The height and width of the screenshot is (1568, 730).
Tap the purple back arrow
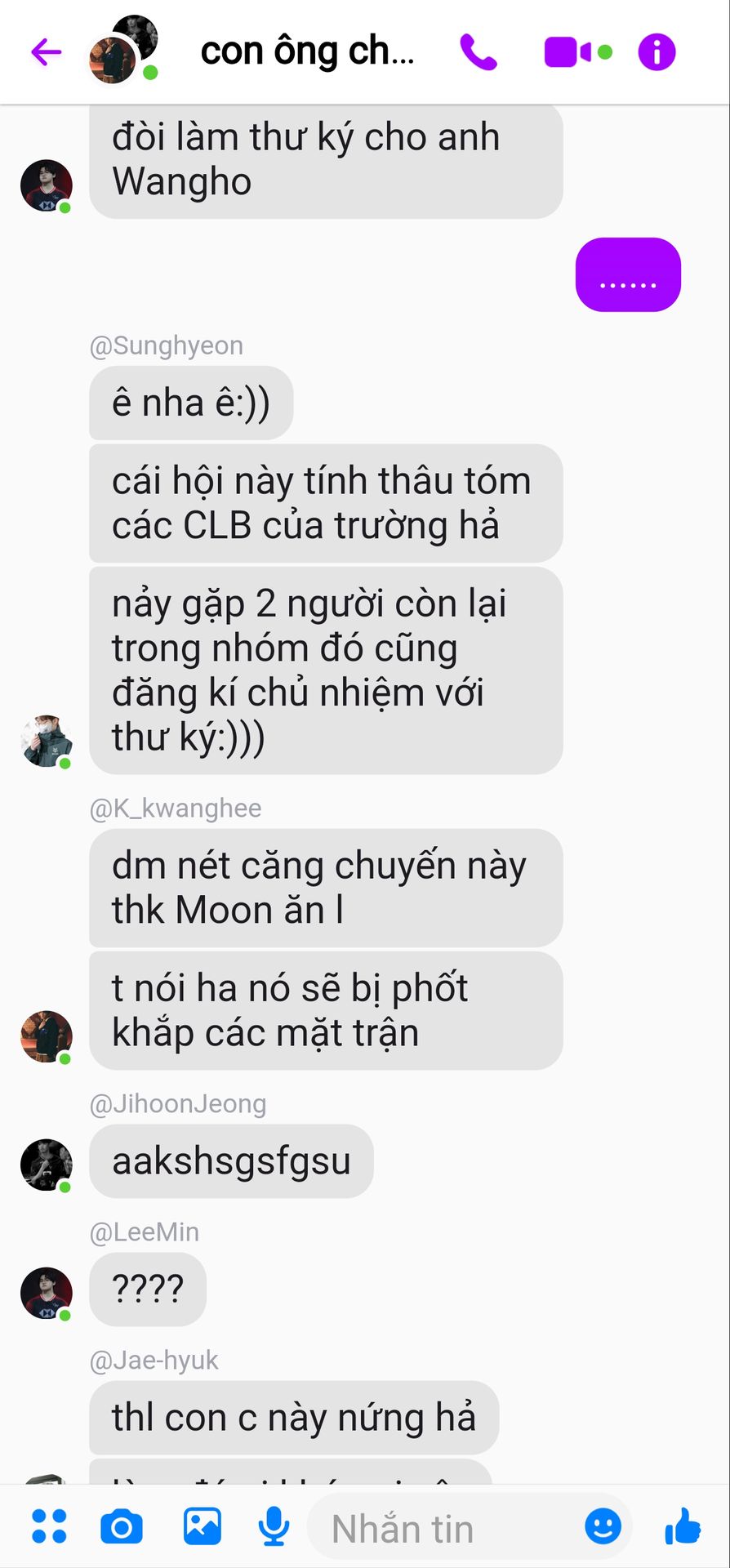tap(47, 52)
